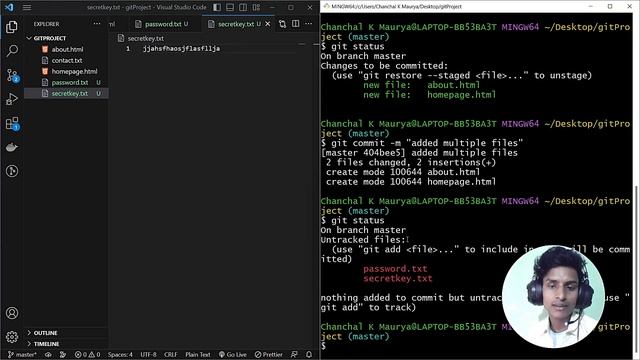The width and height of the screenshot is (640, 360).
Task: Toggle the bottom panel layout icon
Action: pos(230,7)
